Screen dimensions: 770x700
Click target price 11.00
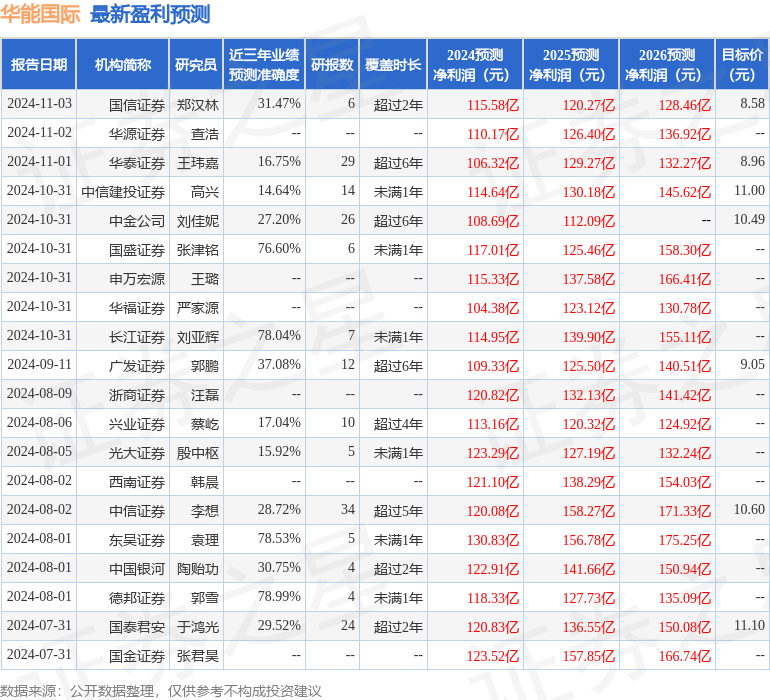tap(749, 191)
